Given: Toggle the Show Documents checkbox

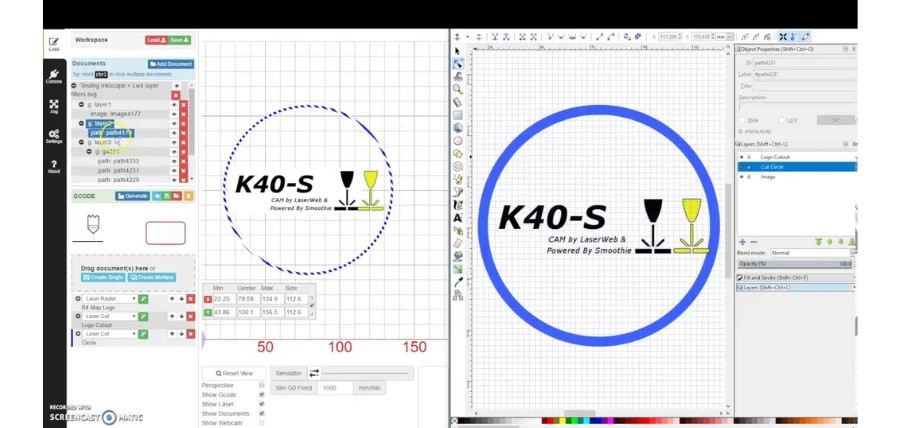Looking at the screenshot, I should pos(262,413).
